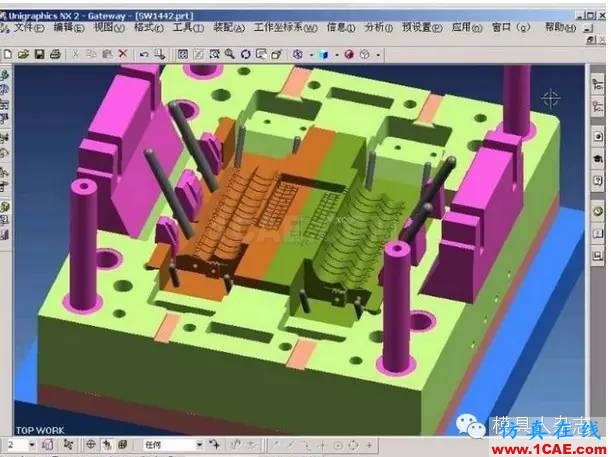611x457 pixels.
Task: Click the third right-bar tab above Training
Action: click(x=598, y=136)
